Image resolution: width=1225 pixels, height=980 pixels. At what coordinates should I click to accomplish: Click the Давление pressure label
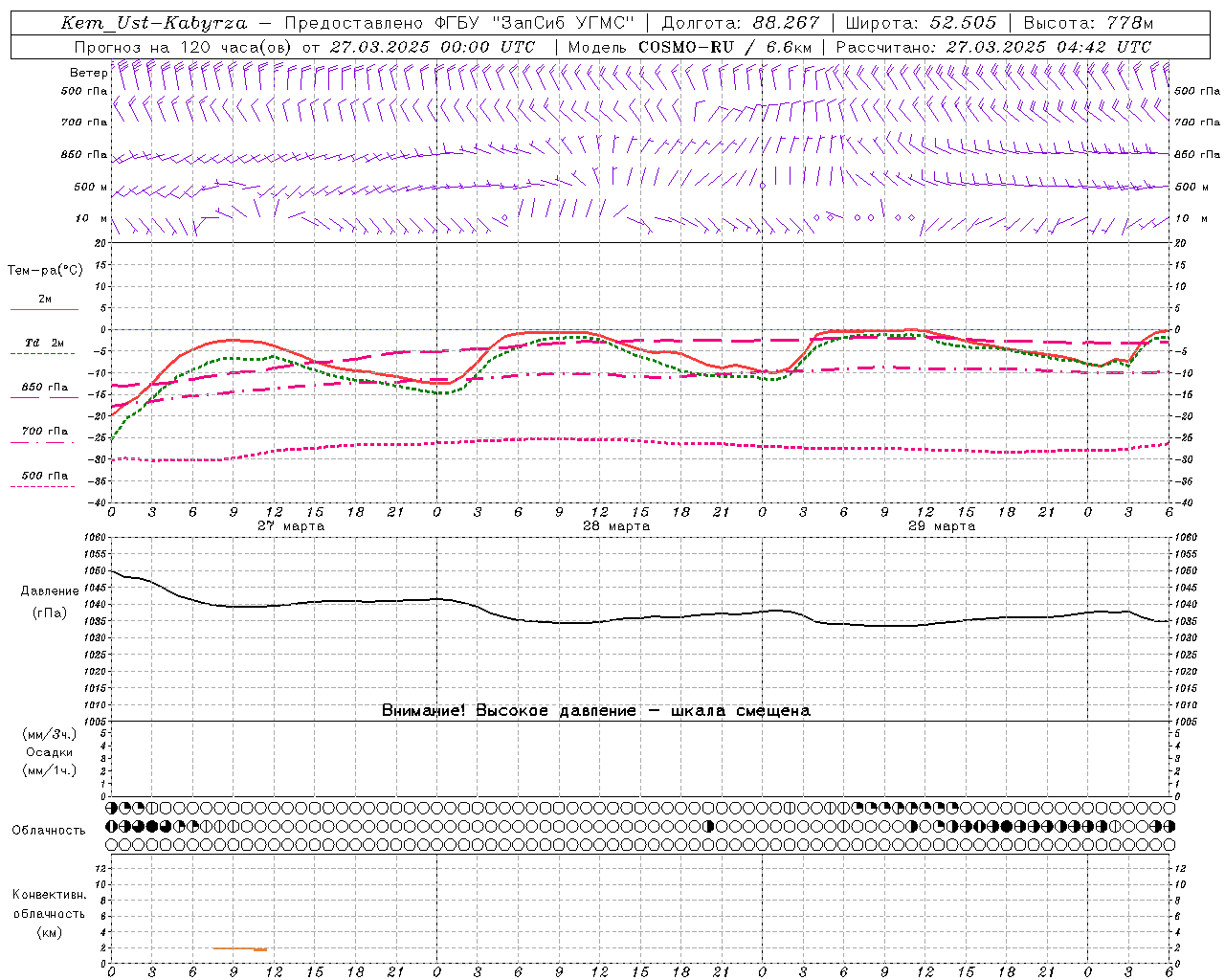tap(50, 591)
